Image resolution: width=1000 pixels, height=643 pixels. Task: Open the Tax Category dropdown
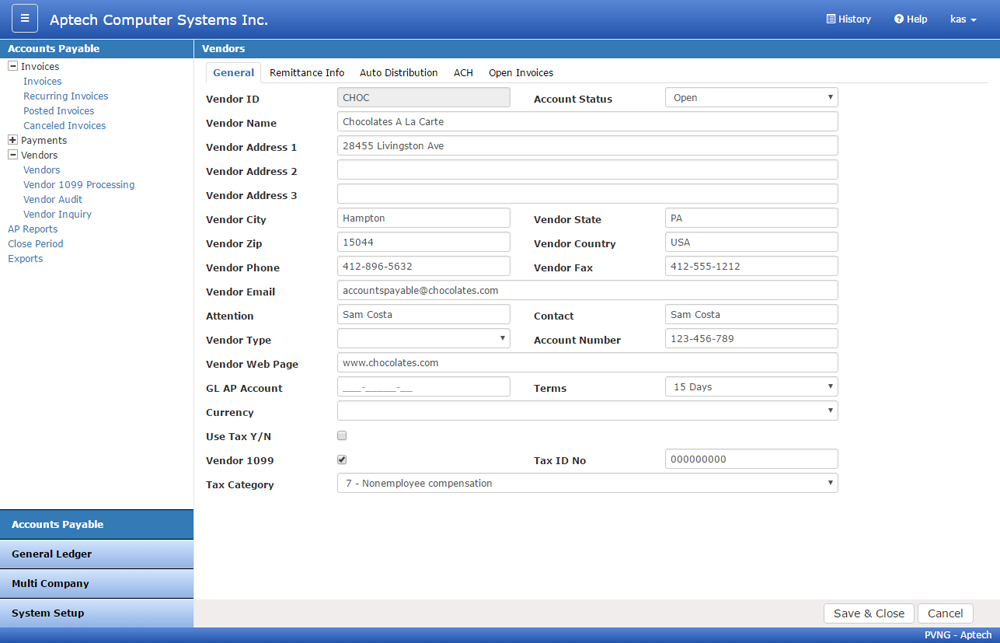[587, 484]
